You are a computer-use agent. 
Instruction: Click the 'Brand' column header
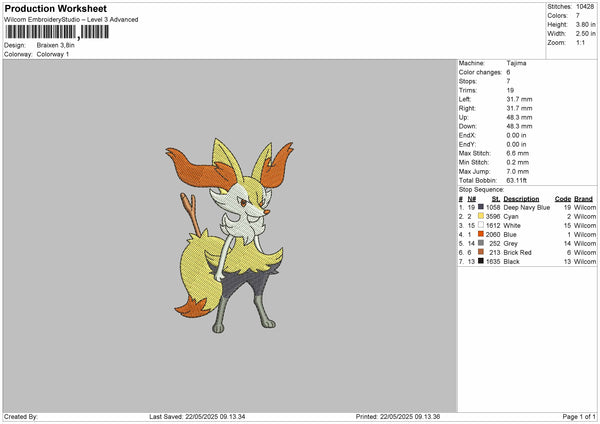[x=584, y=199]
